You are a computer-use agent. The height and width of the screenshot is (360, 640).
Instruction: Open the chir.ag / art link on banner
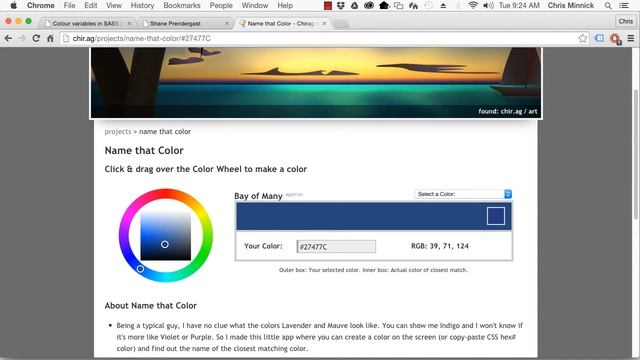(x=519, y=111)
